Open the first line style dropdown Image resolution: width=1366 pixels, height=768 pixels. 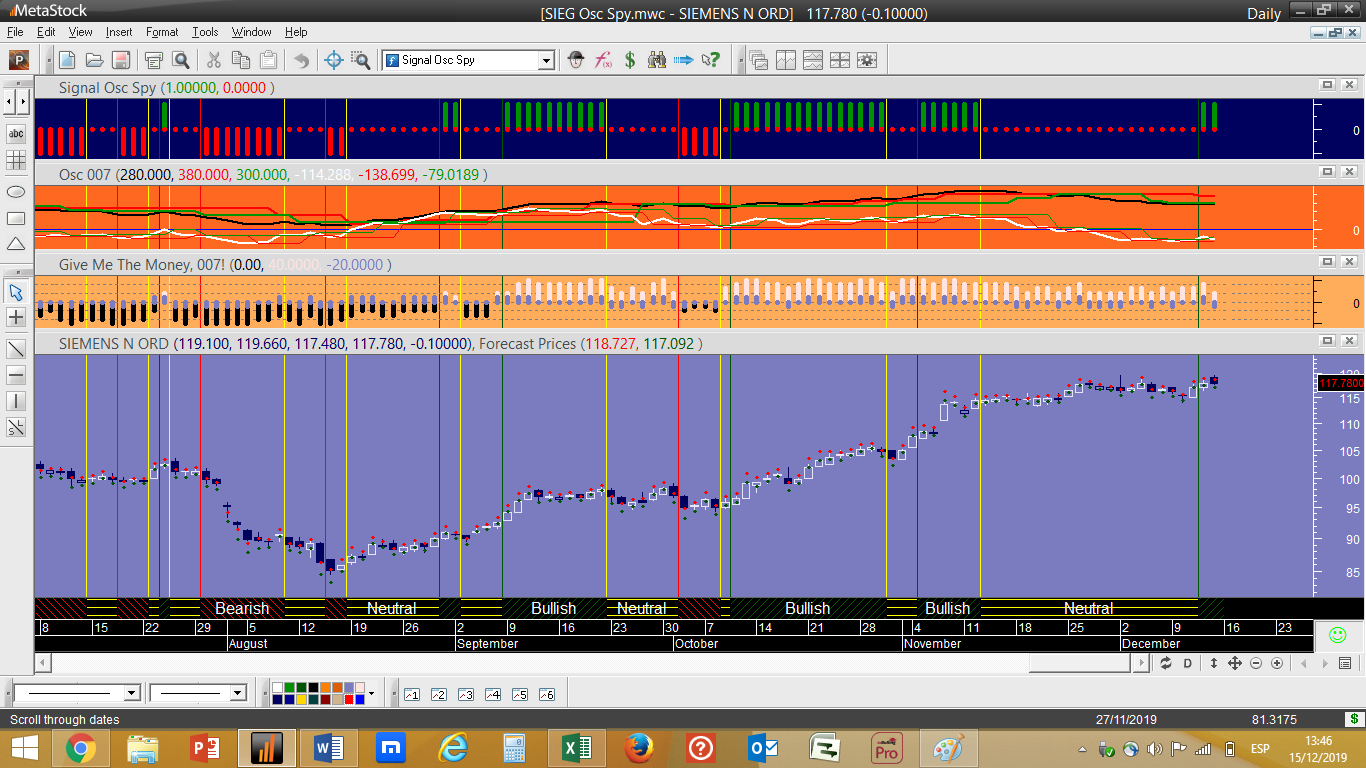click(131, 693)
